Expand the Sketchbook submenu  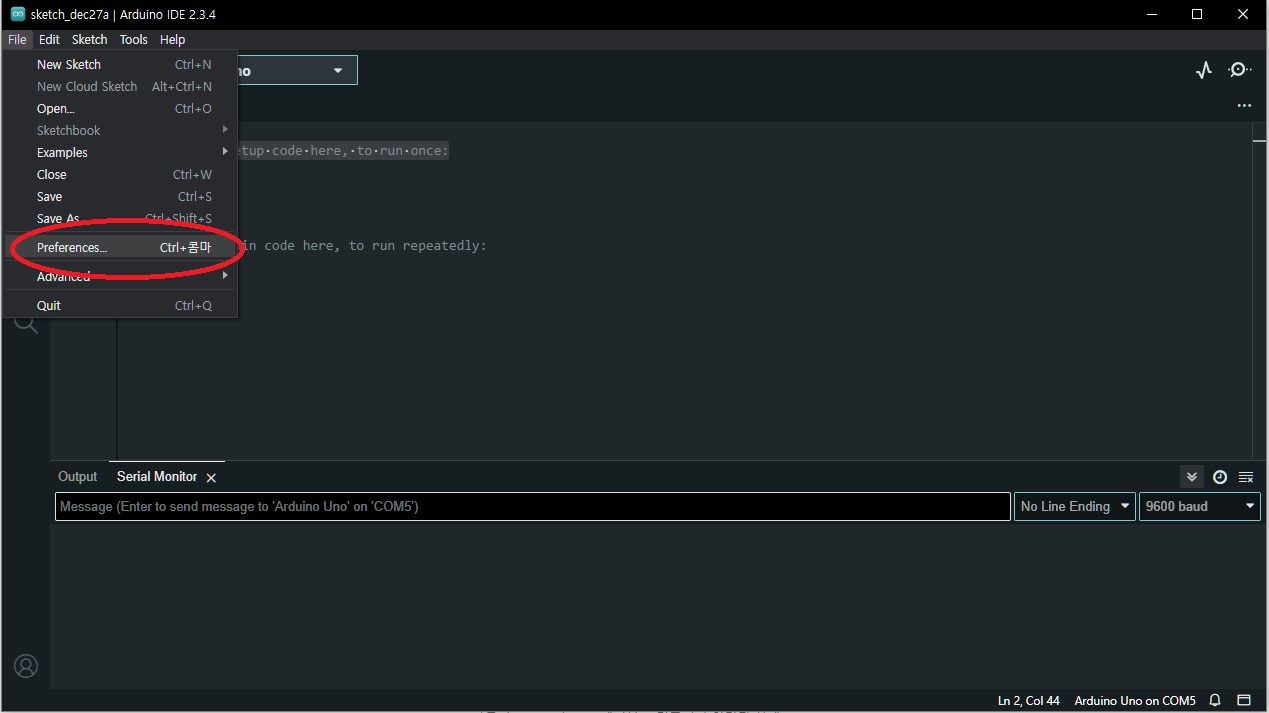[x=120, y=130]
